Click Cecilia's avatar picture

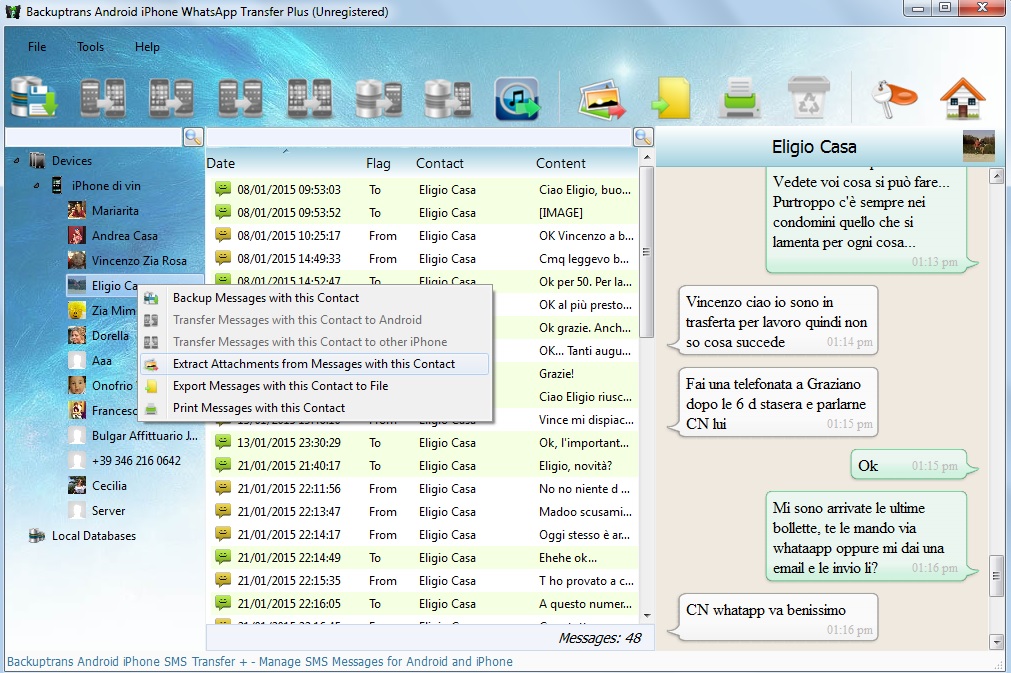pos(77,485)
